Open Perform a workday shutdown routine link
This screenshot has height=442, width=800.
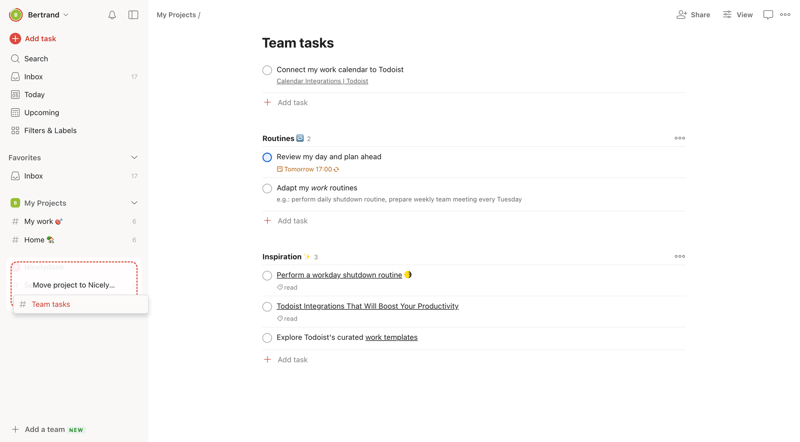(339, 275)
